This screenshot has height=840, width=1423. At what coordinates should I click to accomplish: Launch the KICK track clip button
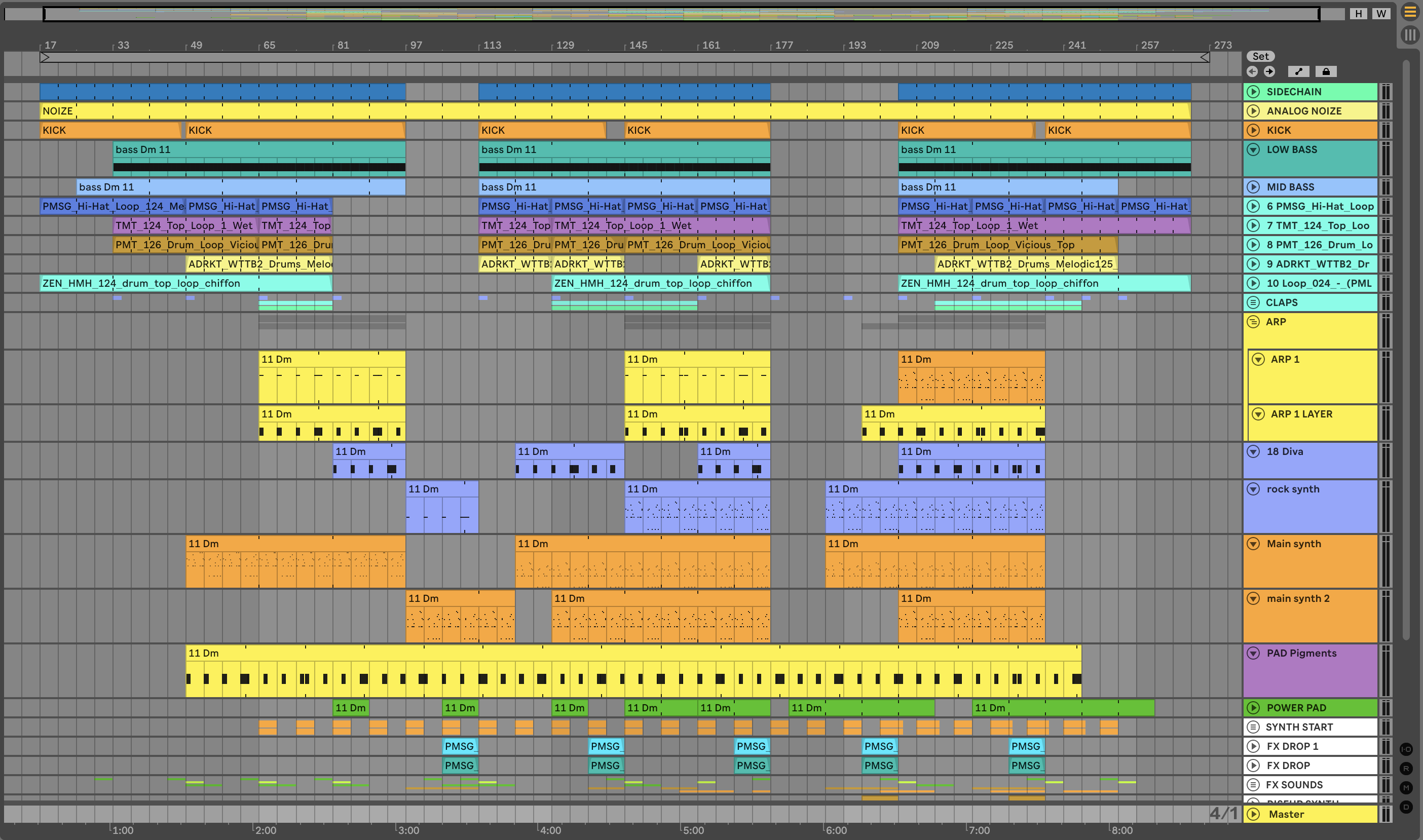1253,130
